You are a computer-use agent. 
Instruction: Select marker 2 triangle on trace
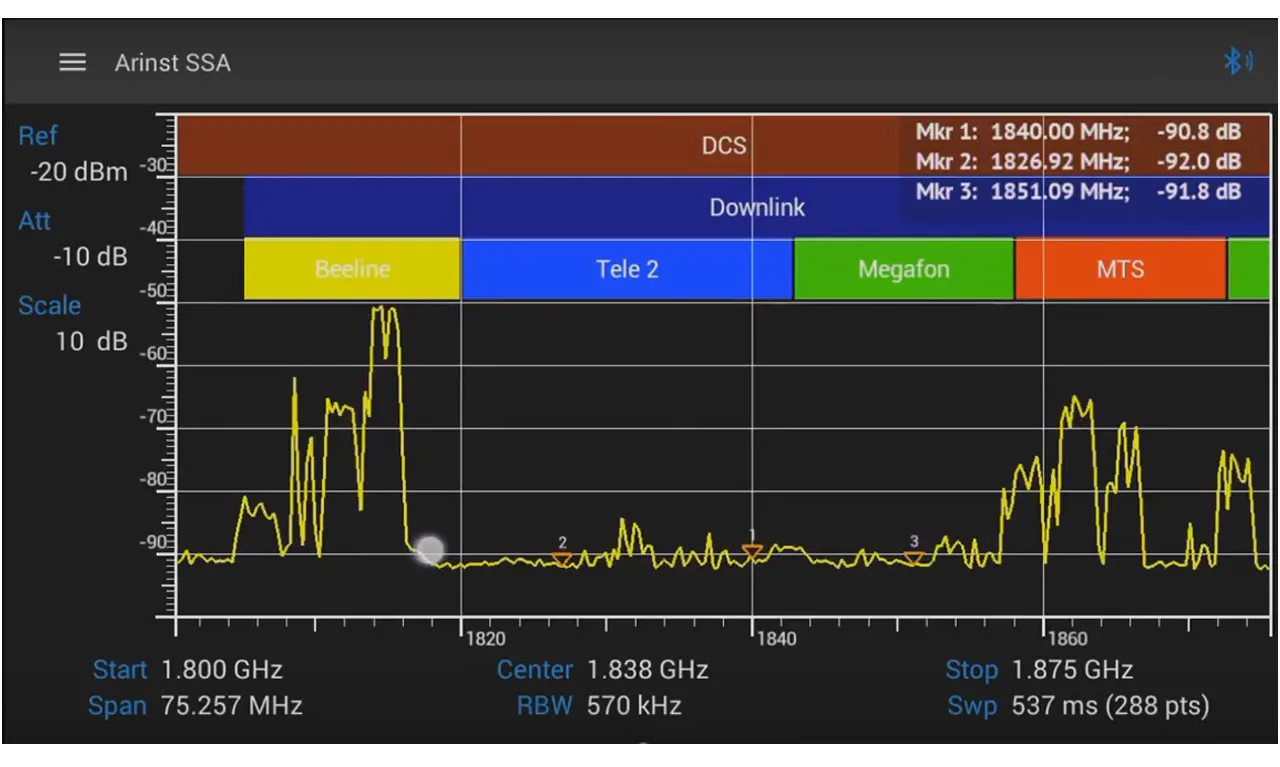(x=562, y=558)
